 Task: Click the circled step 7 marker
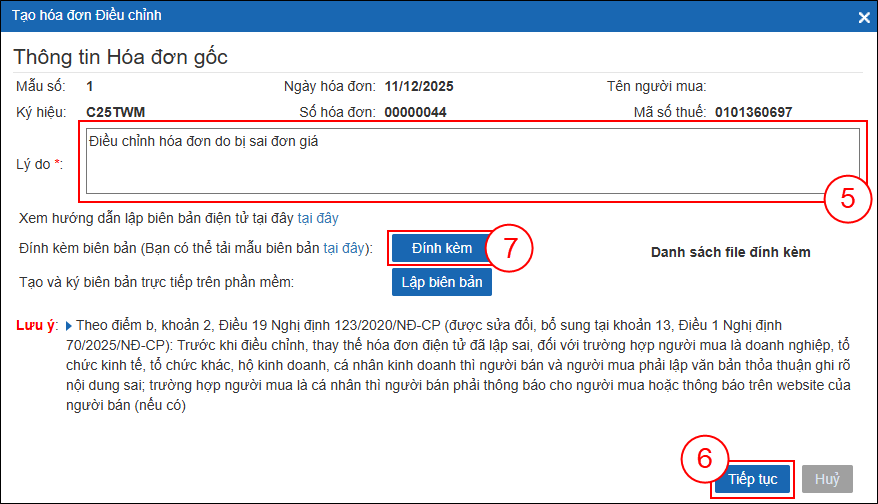pos(511,247)
